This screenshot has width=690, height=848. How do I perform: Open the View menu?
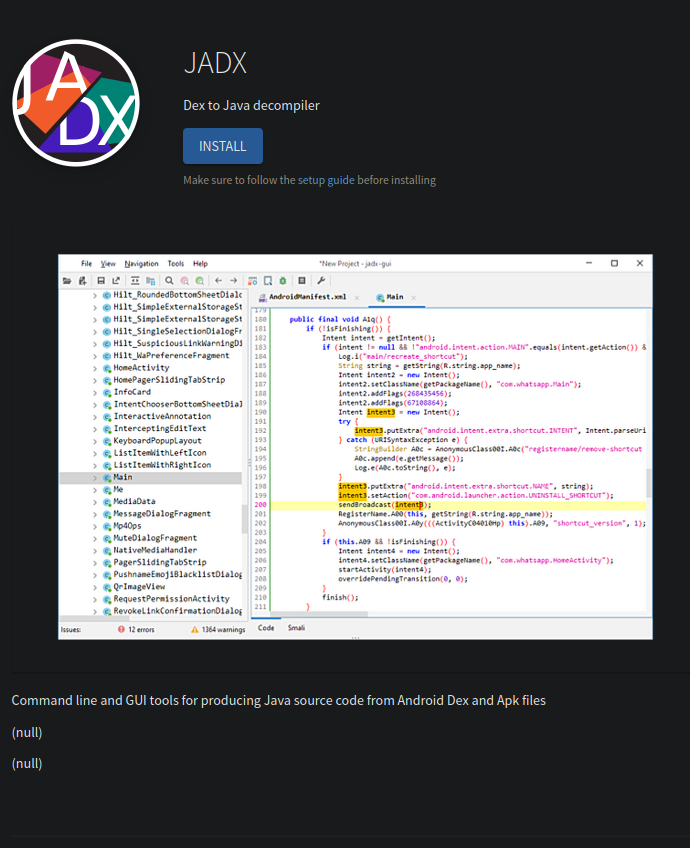coord(108,264)
